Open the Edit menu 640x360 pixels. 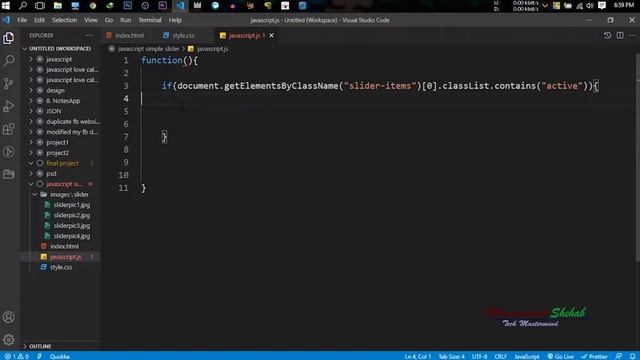(39, 20)
